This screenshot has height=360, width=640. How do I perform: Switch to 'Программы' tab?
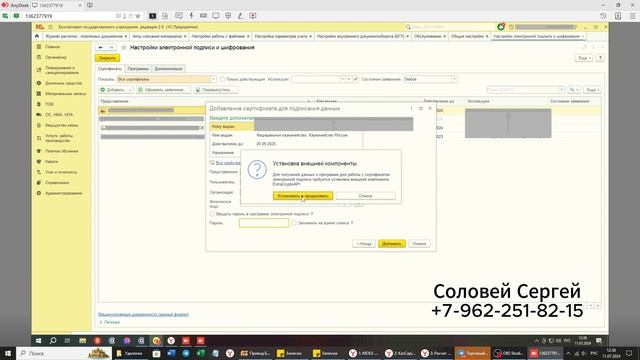[x=138, y=69]
